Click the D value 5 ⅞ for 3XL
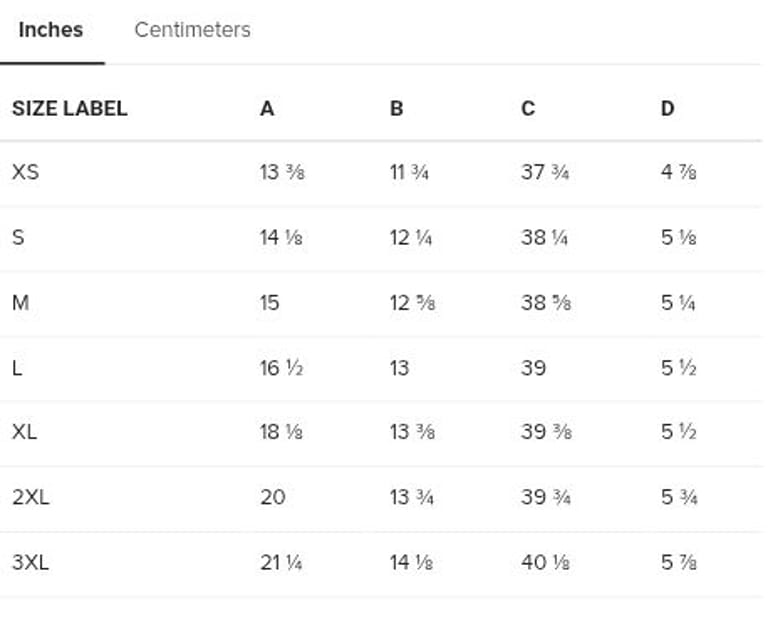The height and width of the screenshot is (640, 768). click(679, 562)
